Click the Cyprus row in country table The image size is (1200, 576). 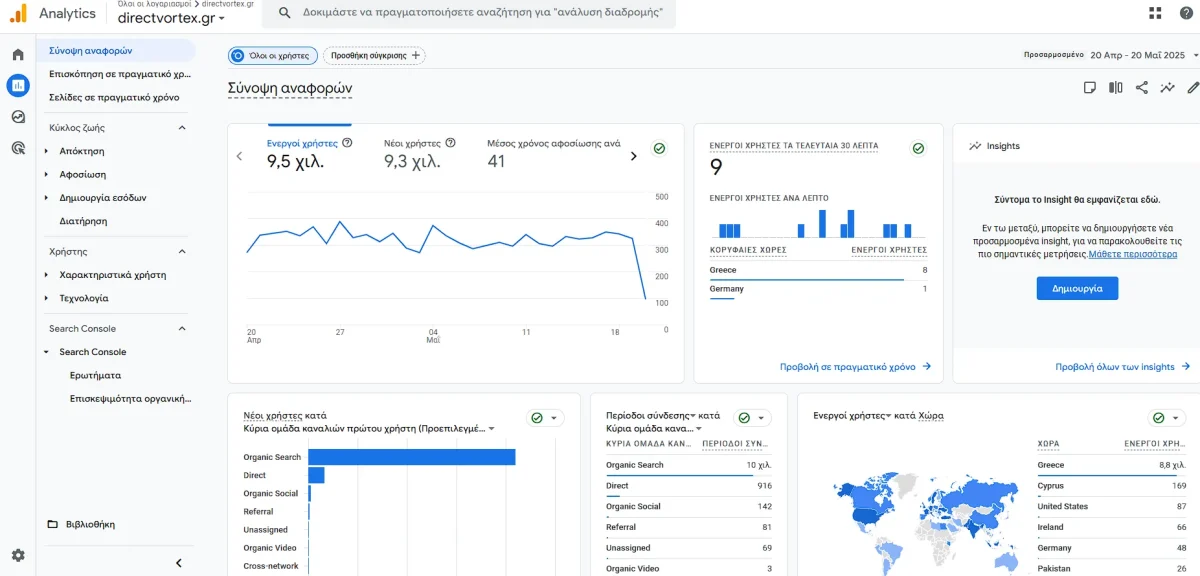click(1111, 486)
